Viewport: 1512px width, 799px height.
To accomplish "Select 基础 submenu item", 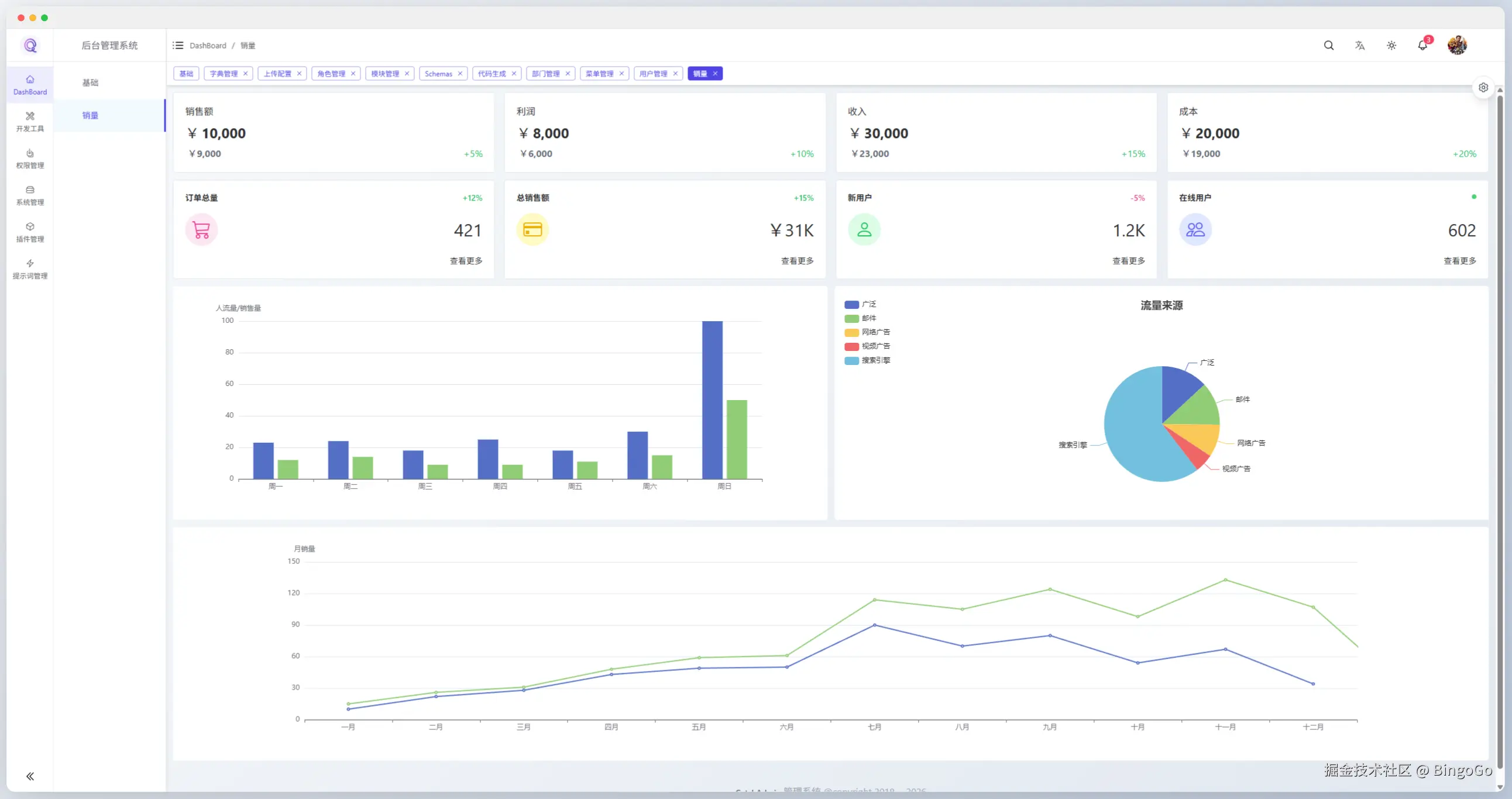I will [x=90, y=82].
